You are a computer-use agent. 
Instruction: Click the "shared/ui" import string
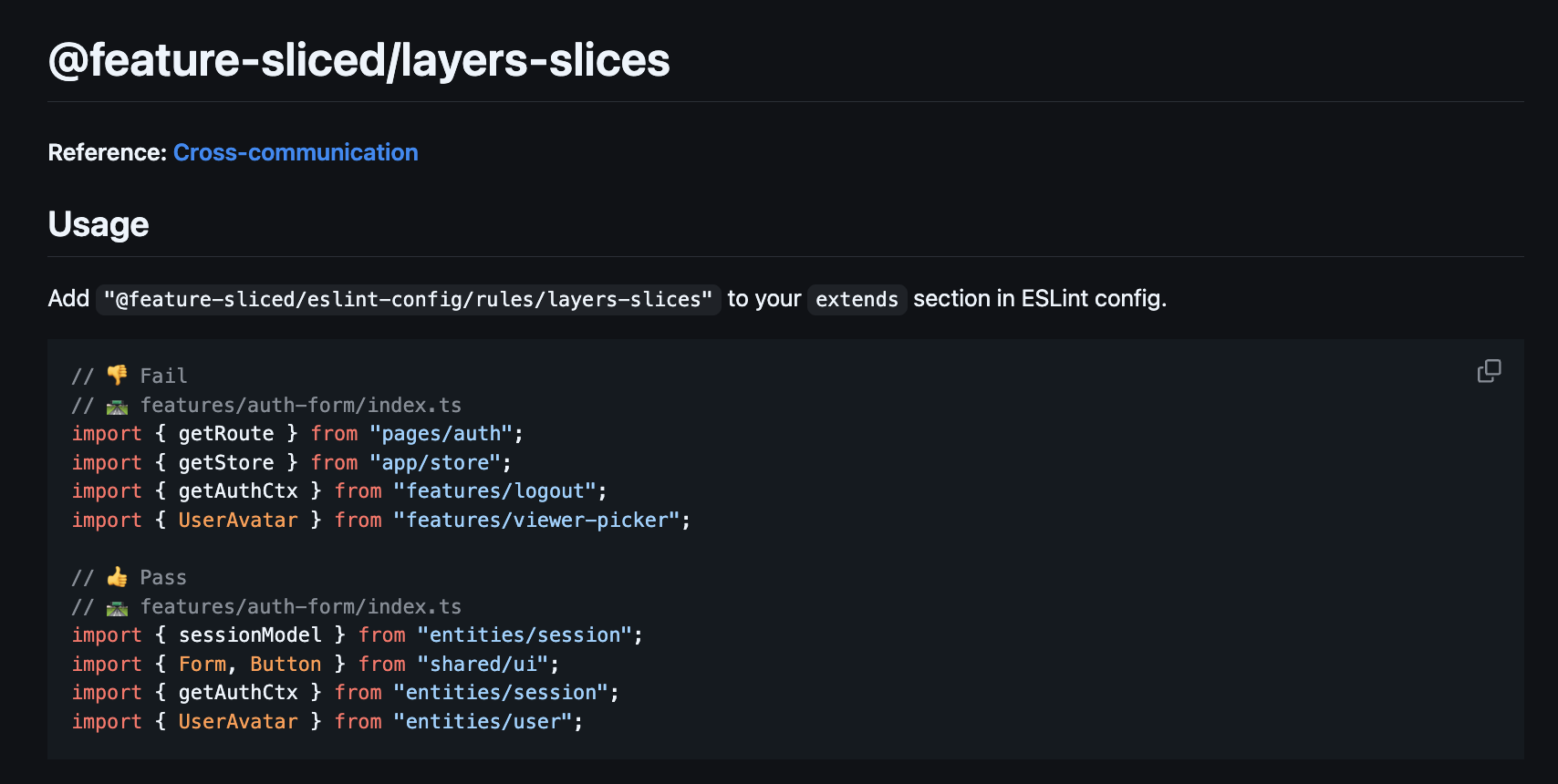[483, 665]
